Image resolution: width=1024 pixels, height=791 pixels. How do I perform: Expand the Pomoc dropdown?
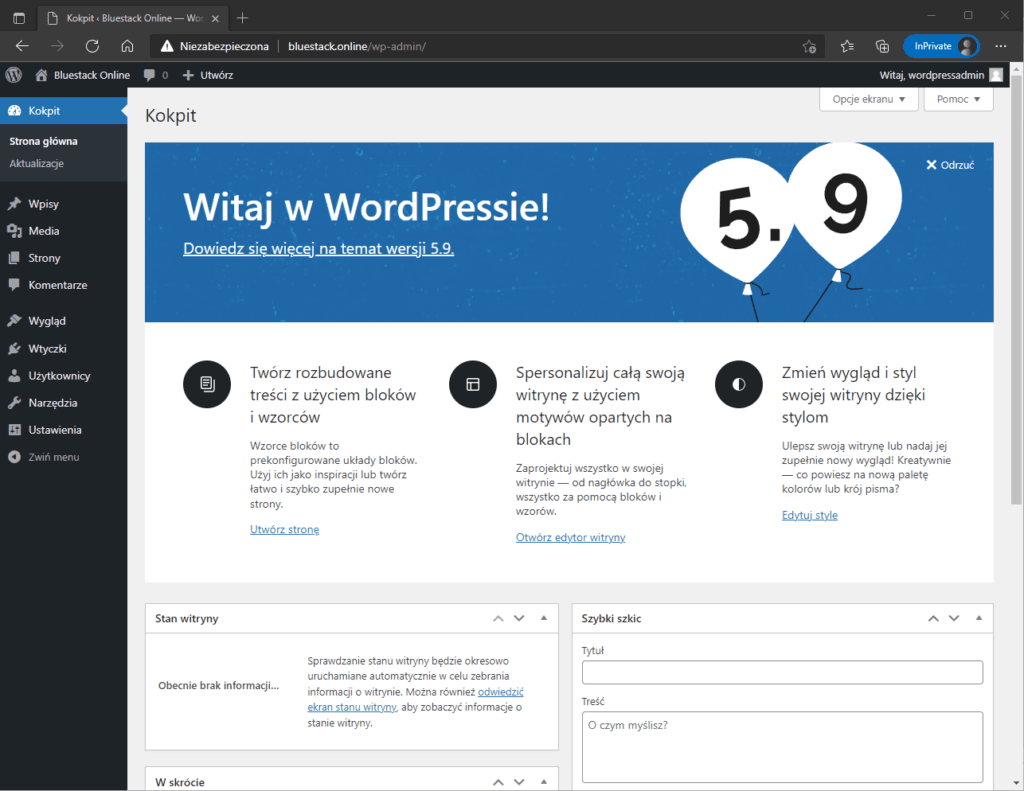[958, 99]
